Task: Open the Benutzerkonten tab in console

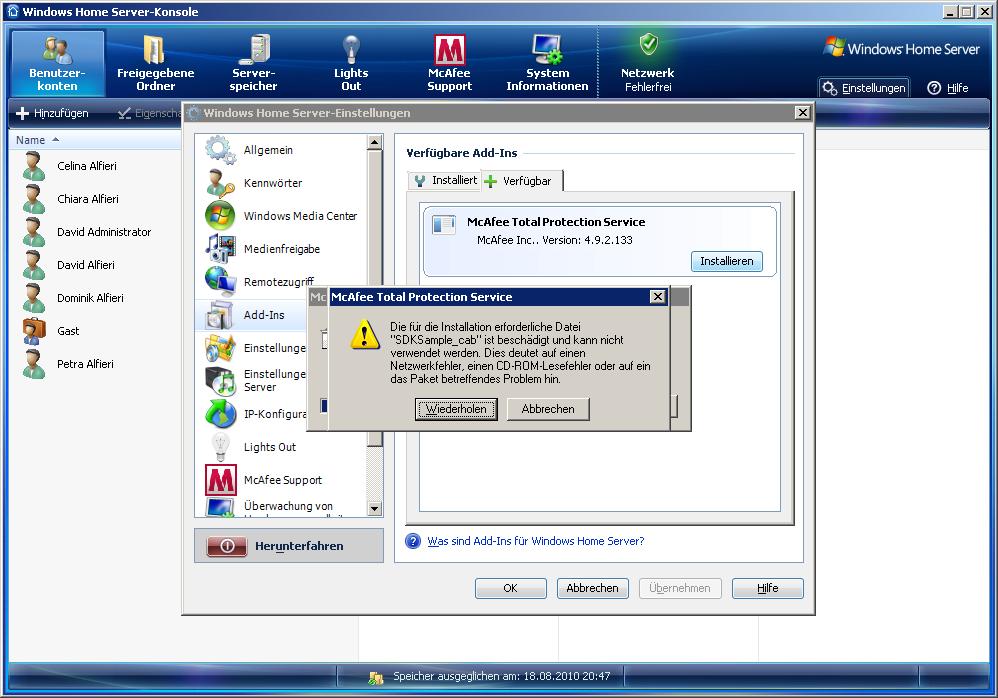Action: (57, 64)
